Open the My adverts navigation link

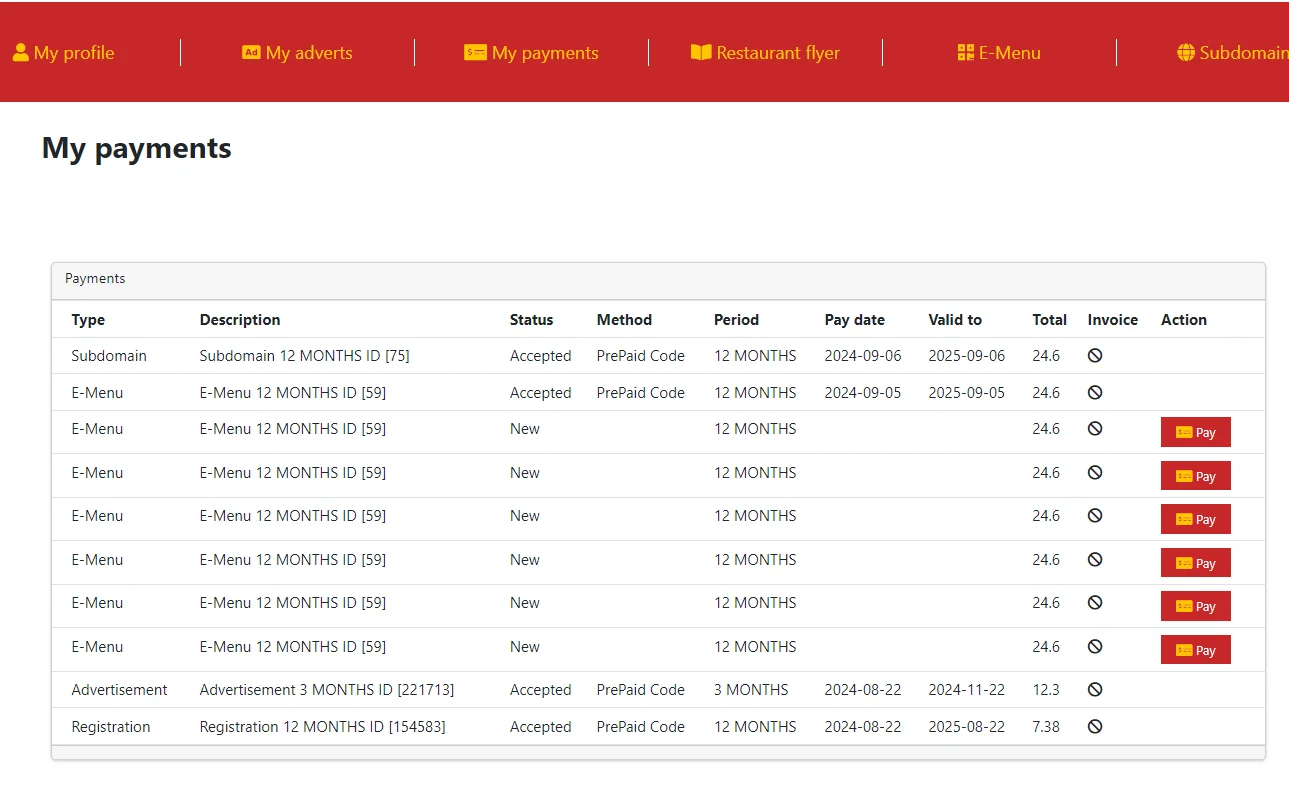[309, 53]
